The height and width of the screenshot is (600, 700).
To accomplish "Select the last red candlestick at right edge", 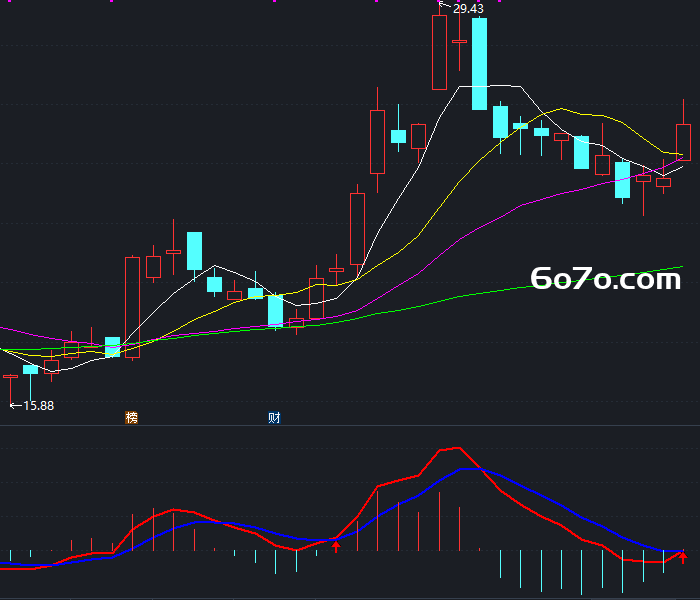I will [683, 142].
